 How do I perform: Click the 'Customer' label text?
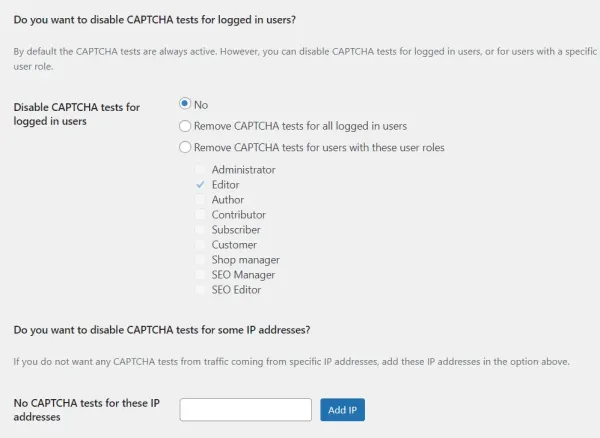tap(234, 245)
